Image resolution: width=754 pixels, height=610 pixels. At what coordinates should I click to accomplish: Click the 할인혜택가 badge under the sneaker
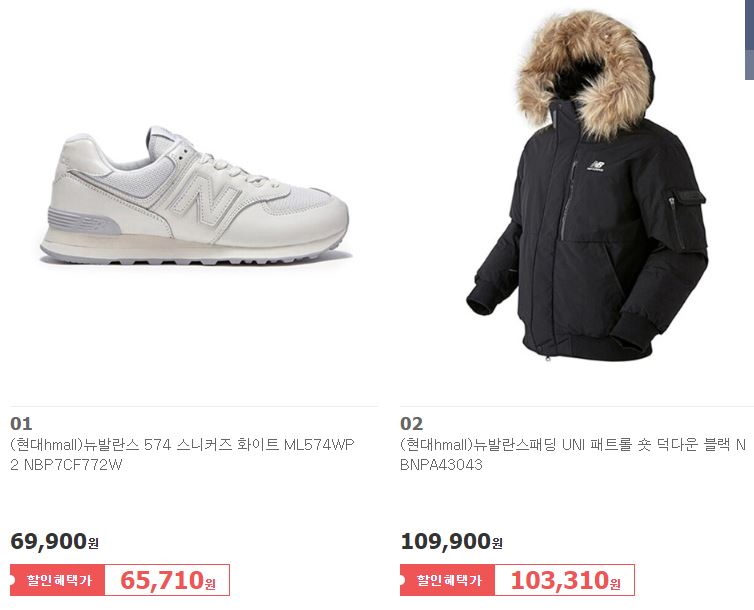coord(58,580)
